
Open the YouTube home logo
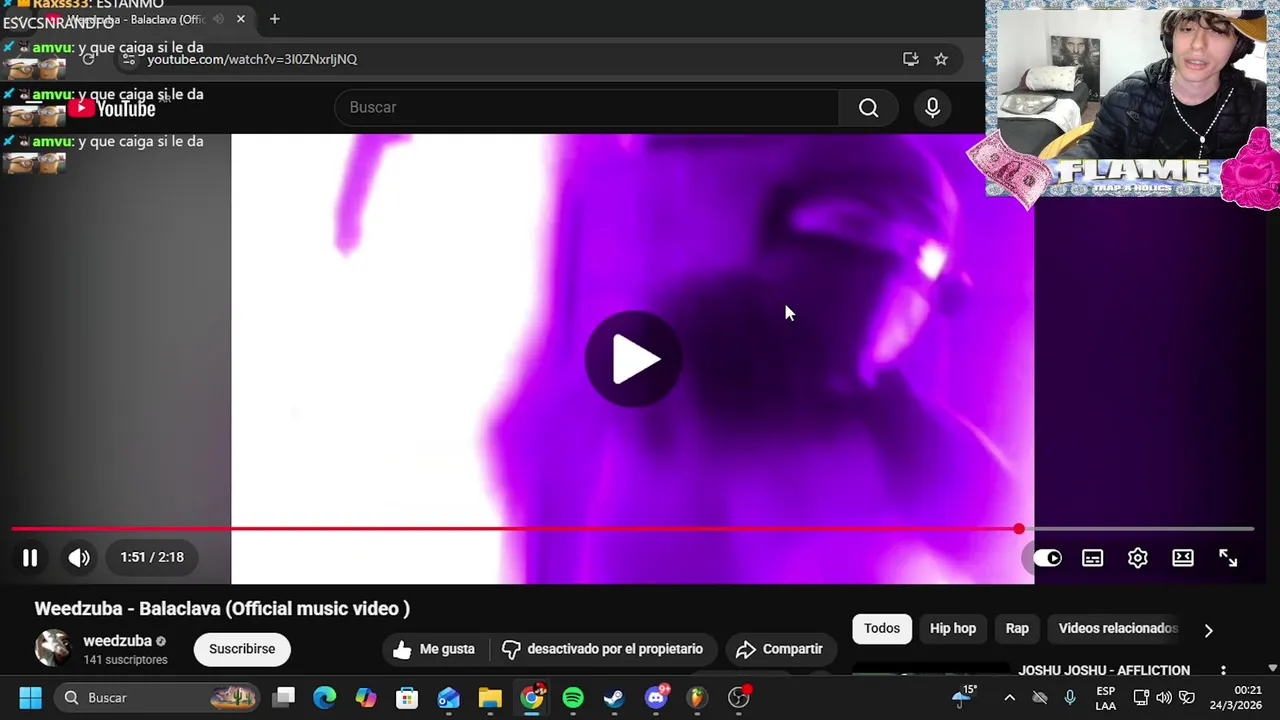pyautogui.click(x=112, y=108)
